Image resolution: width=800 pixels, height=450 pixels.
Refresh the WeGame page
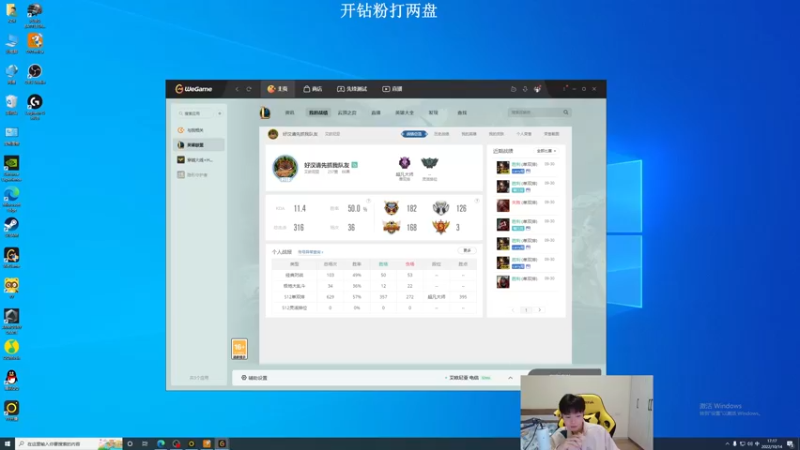pyautogui.click(x=249, y=89)
